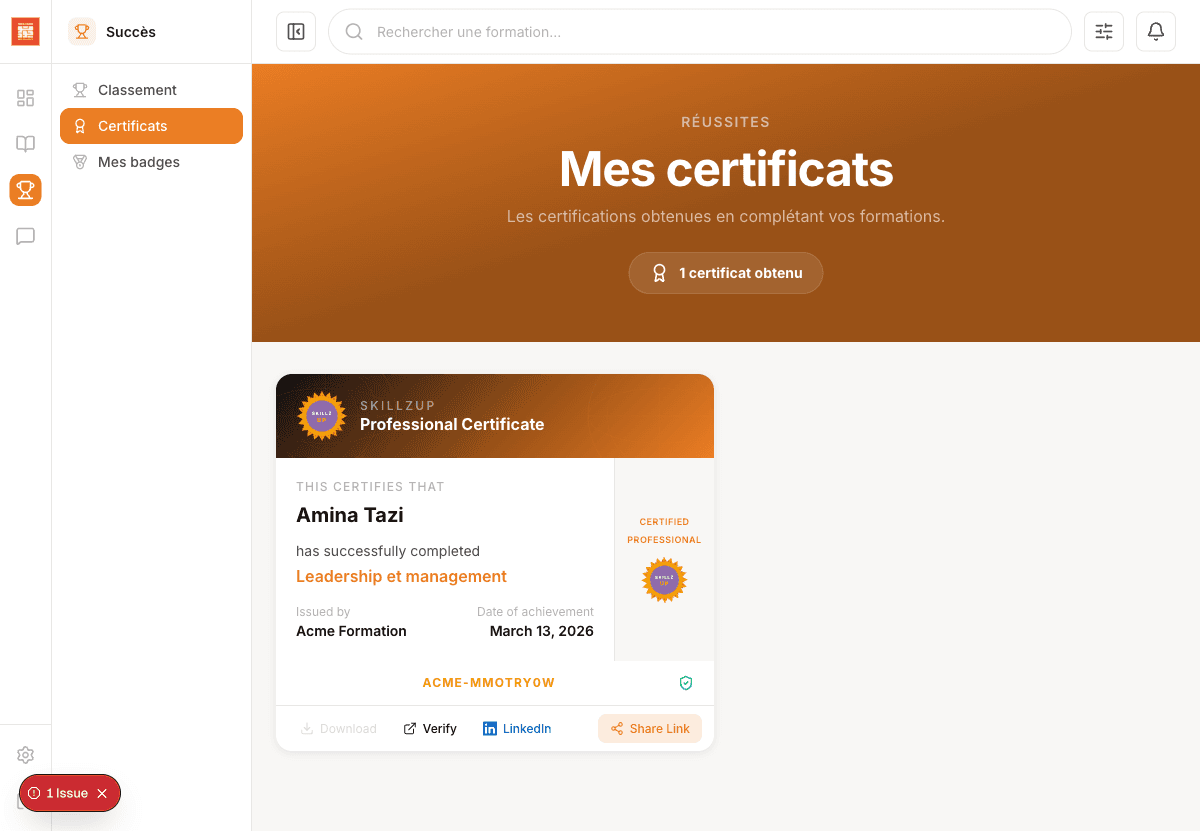The image size is (1200, 831).
Task: Open the Mes badges section
Action: pos(139,161)
